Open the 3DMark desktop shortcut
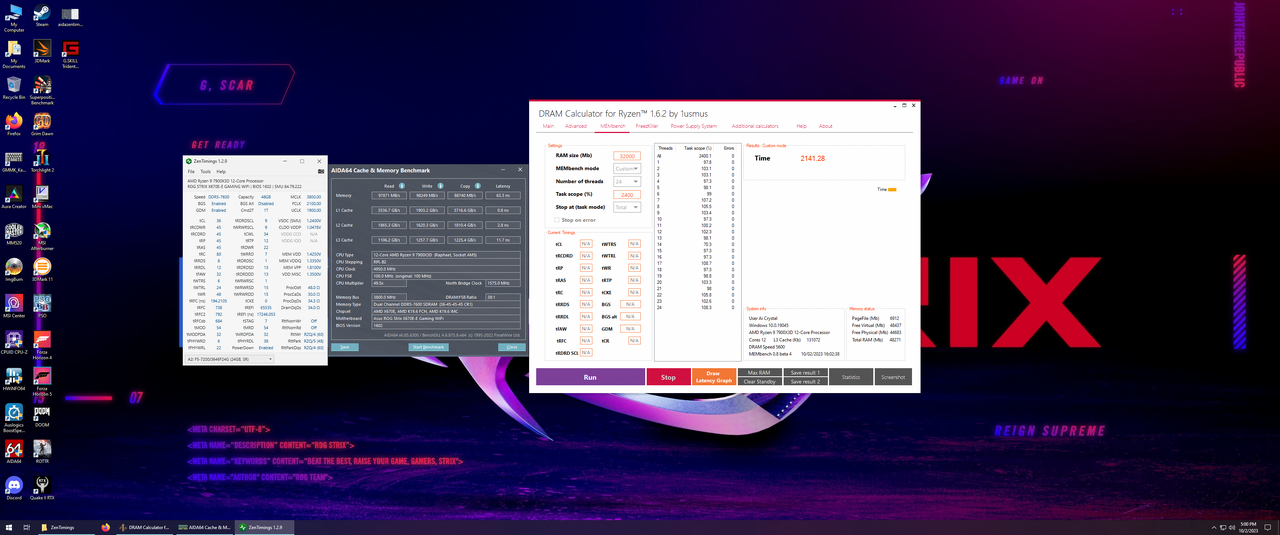The height and width of the screenshot is (535, 1280). click(42, 52)
